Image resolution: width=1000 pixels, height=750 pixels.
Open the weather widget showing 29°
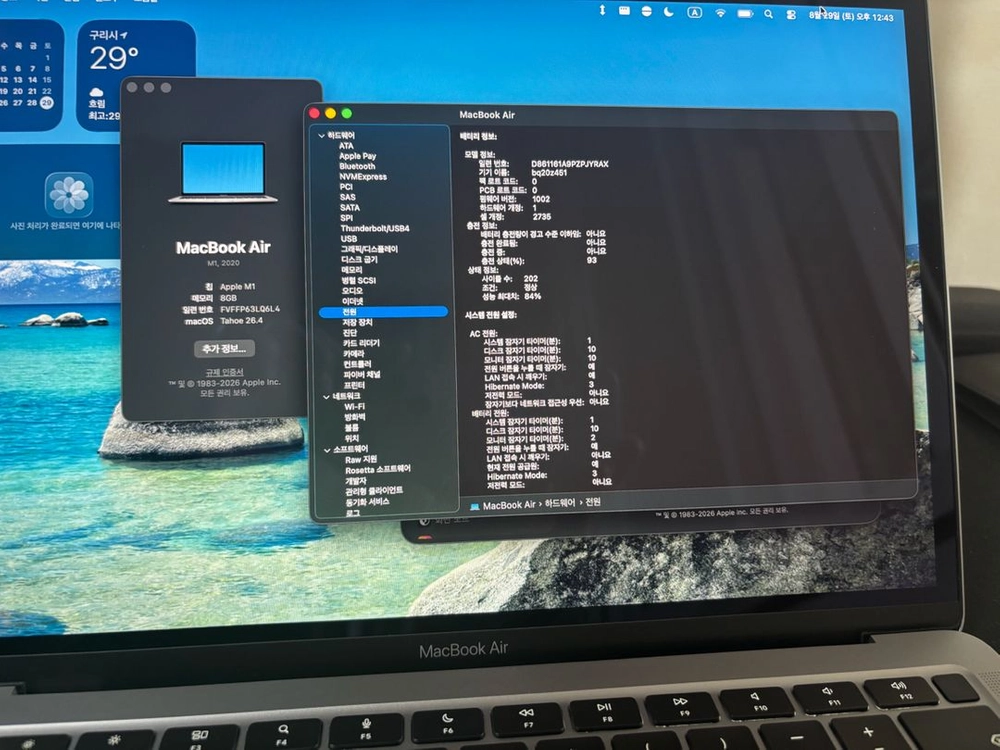(136, 75)
